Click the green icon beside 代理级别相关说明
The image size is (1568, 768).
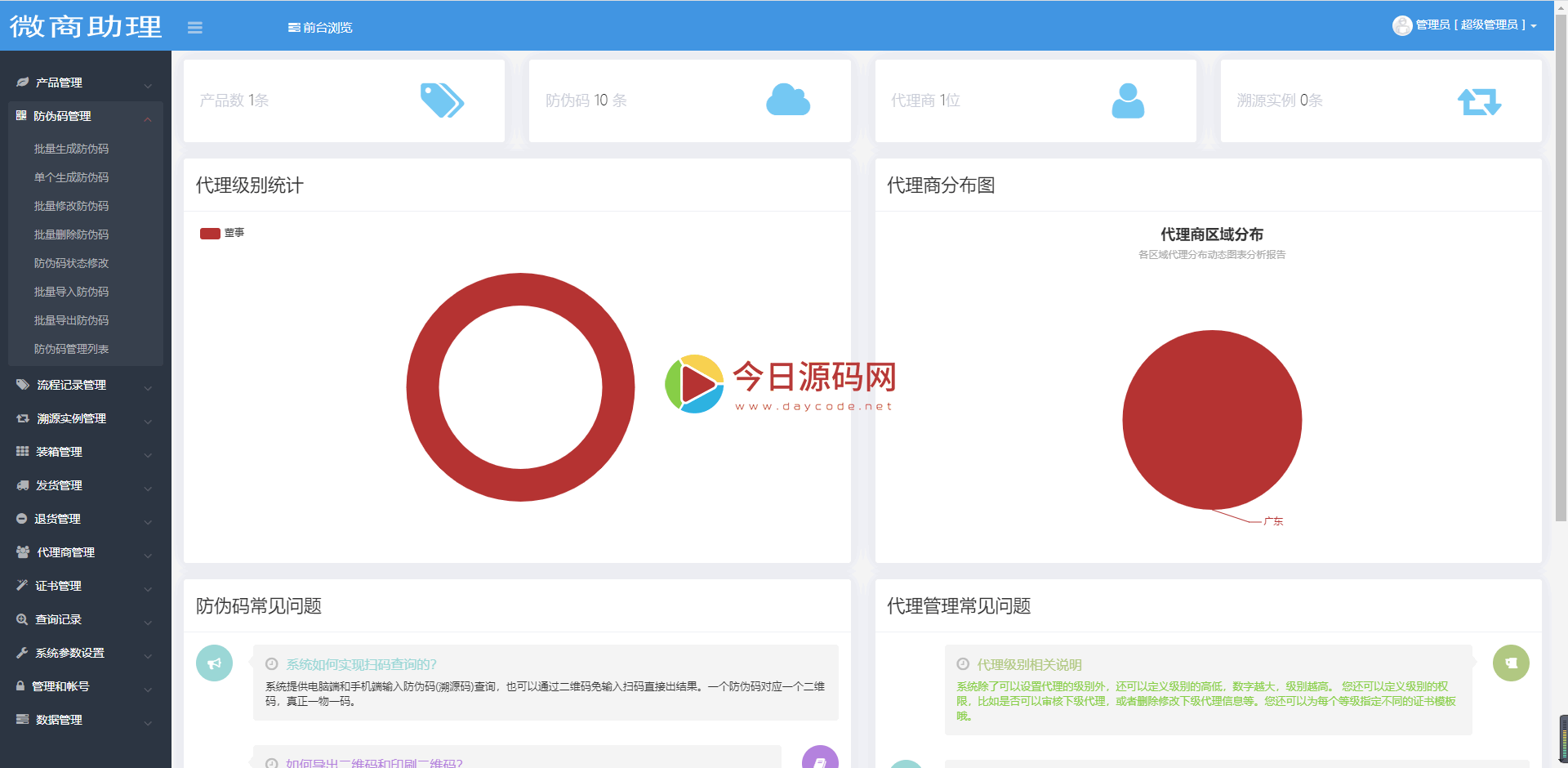pos(1511,663)
